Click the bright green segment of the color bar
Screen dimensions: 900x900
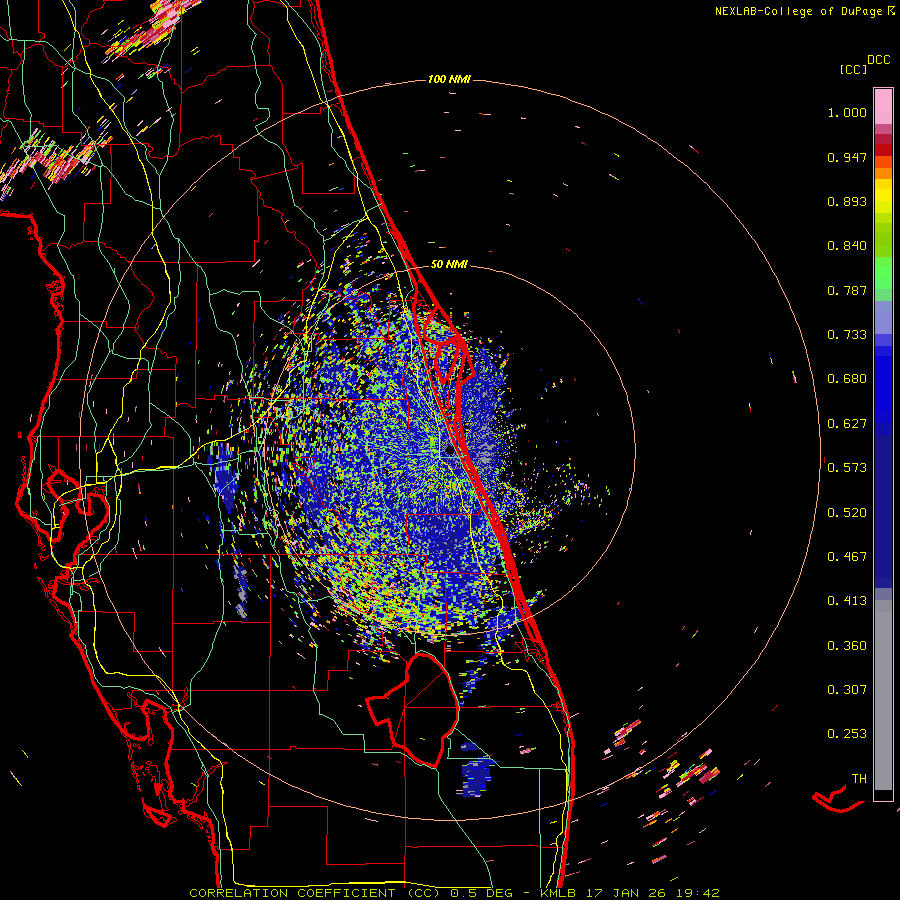click(883, 273)
